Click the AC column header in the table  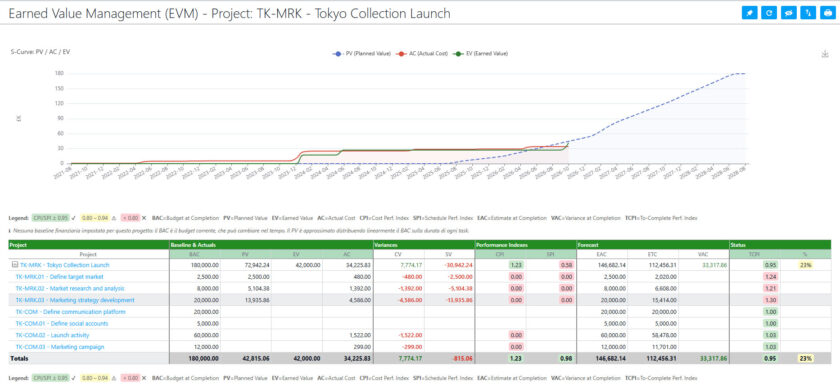[x=348, y=254]
